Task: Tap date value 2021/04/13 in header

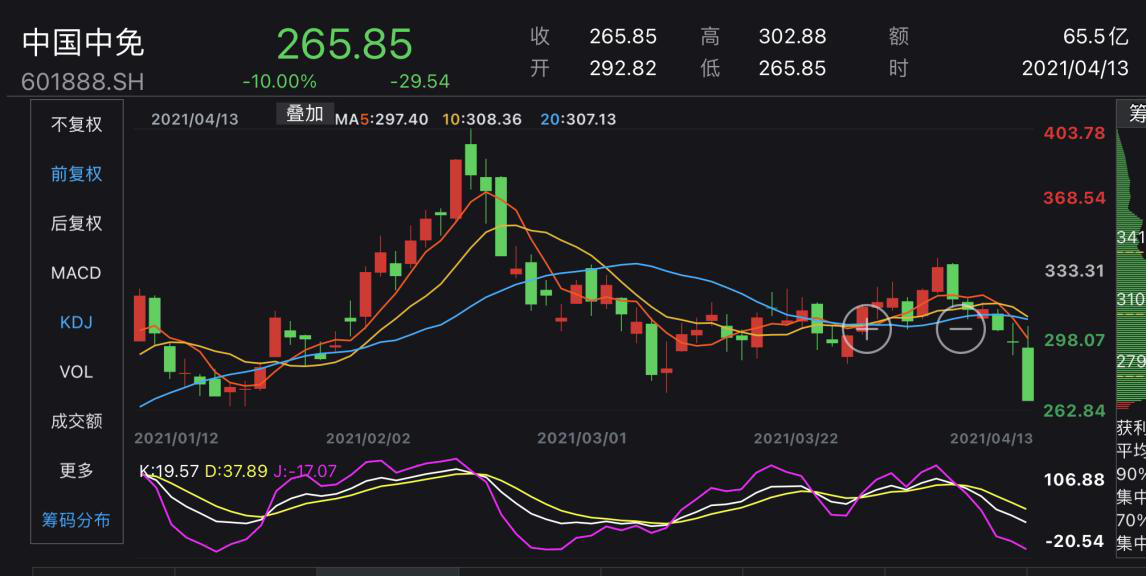Action: (1075, 69)
